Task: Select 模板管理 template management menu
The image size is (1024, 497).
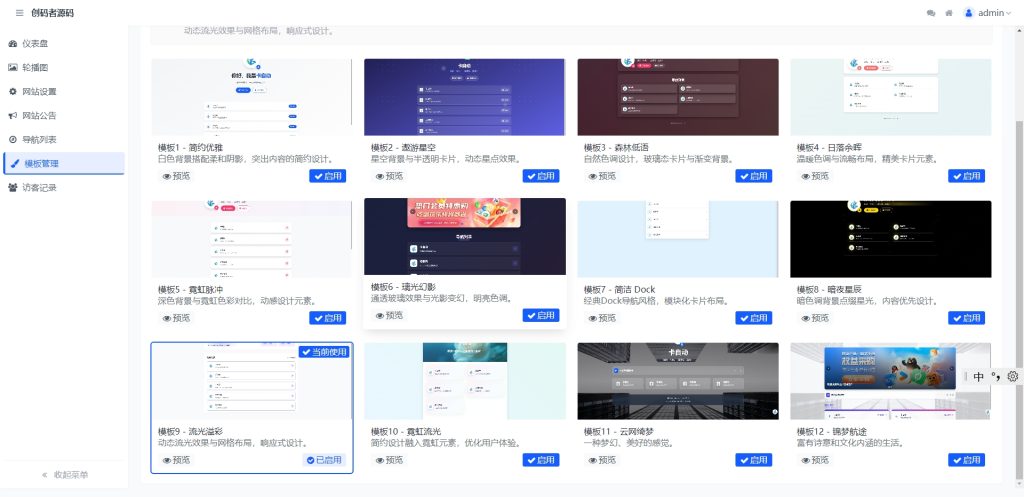Action: 64,163
